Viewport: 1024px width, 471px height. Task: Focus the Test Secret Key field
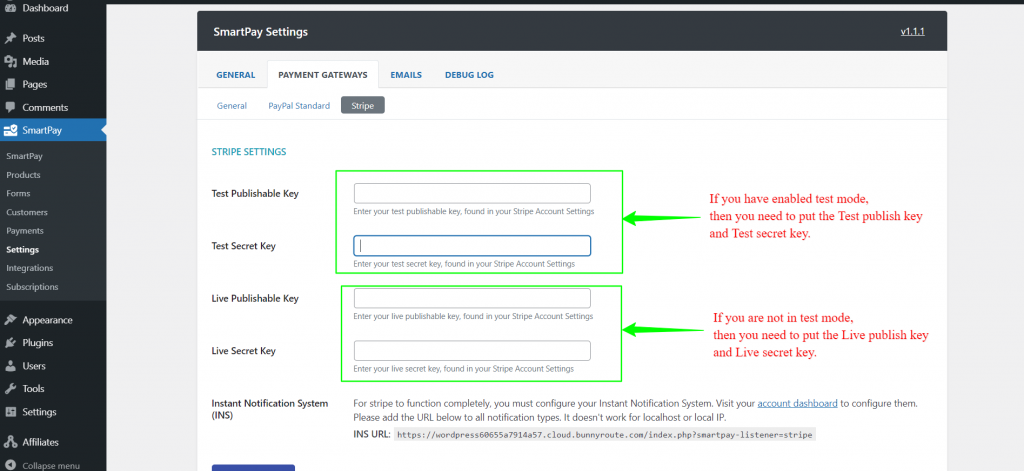[472, 246]
